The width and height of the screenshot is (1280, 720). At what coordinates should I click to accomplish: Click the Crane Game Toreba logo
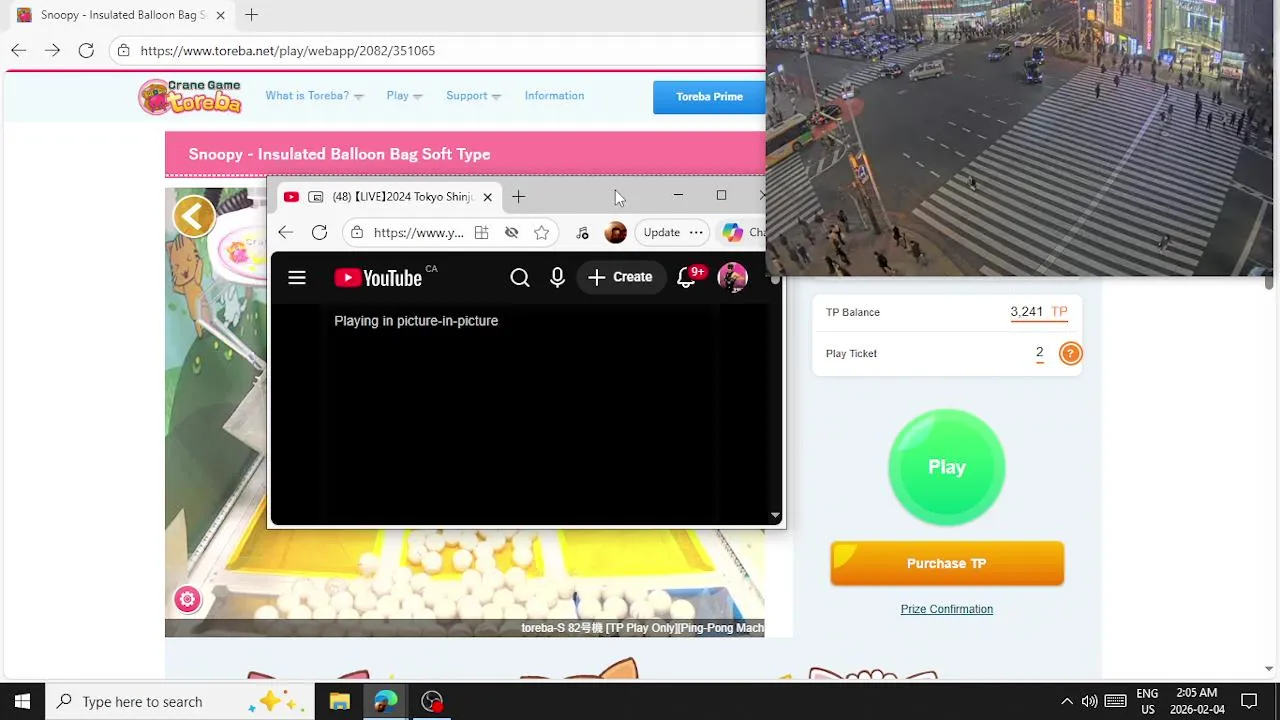coord(190,96)
